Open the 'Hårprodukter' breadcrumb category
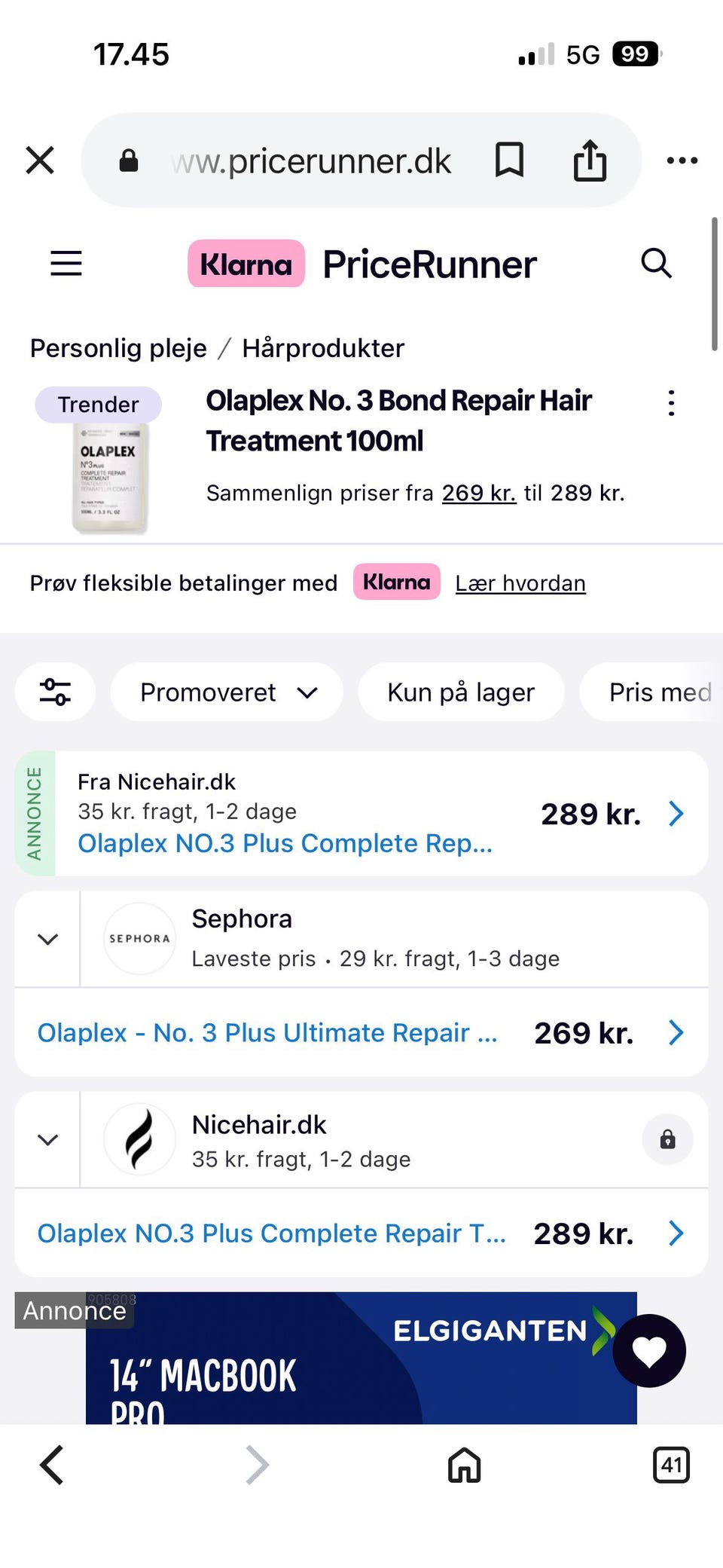The image size is (723, 1568). pyautogui.click(x=323, y=348)
